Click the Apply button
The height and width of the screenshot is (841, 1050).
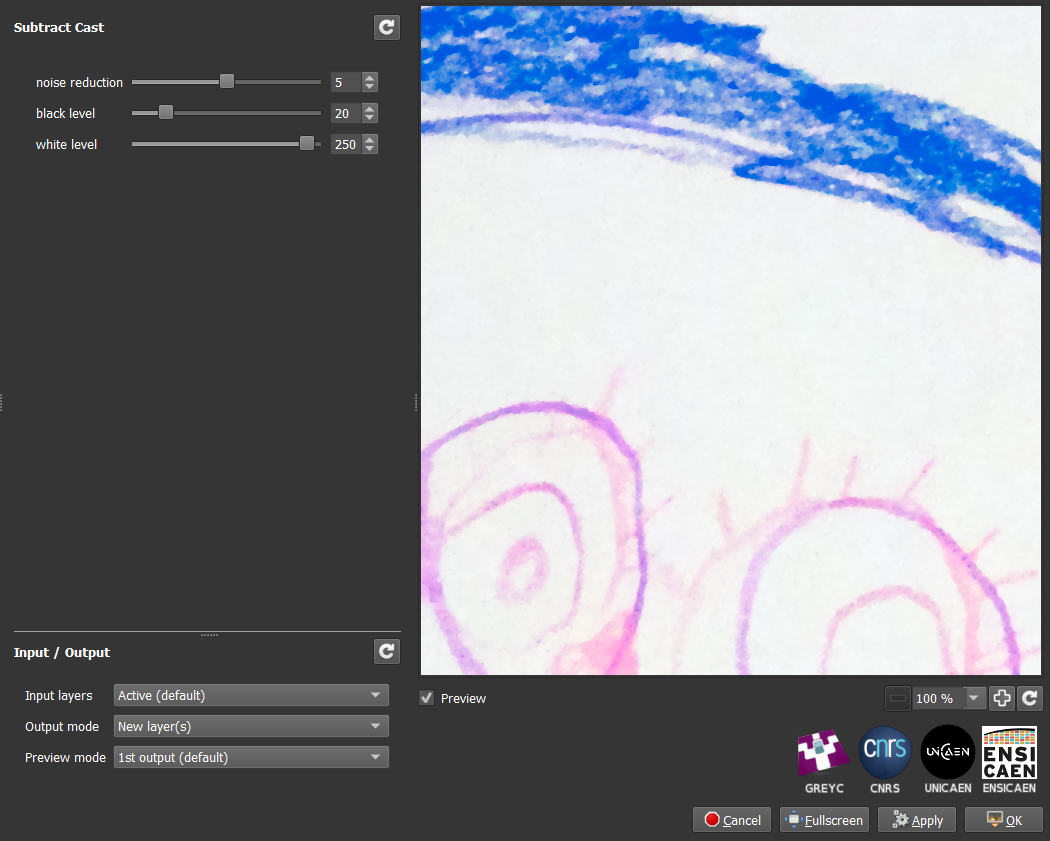tap(917, 820)
